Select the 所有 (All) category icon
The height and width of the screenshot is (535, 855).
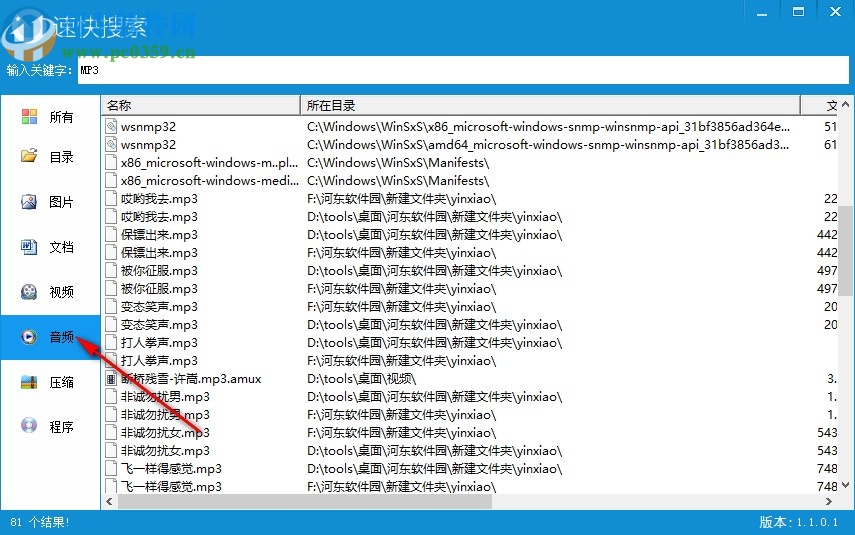(29, 116)
